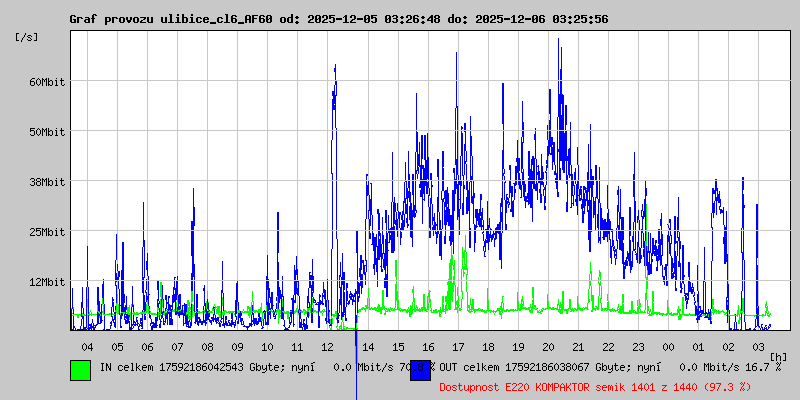The image size is (800, 400).
Task: Click the IN celkem Gbyte text
Action: [x=208, y=368]
